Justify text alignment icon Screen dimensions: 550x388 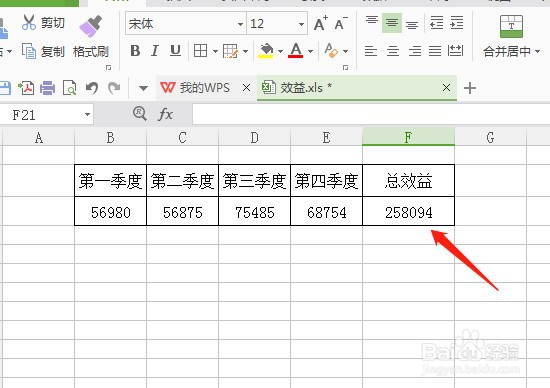435,51
